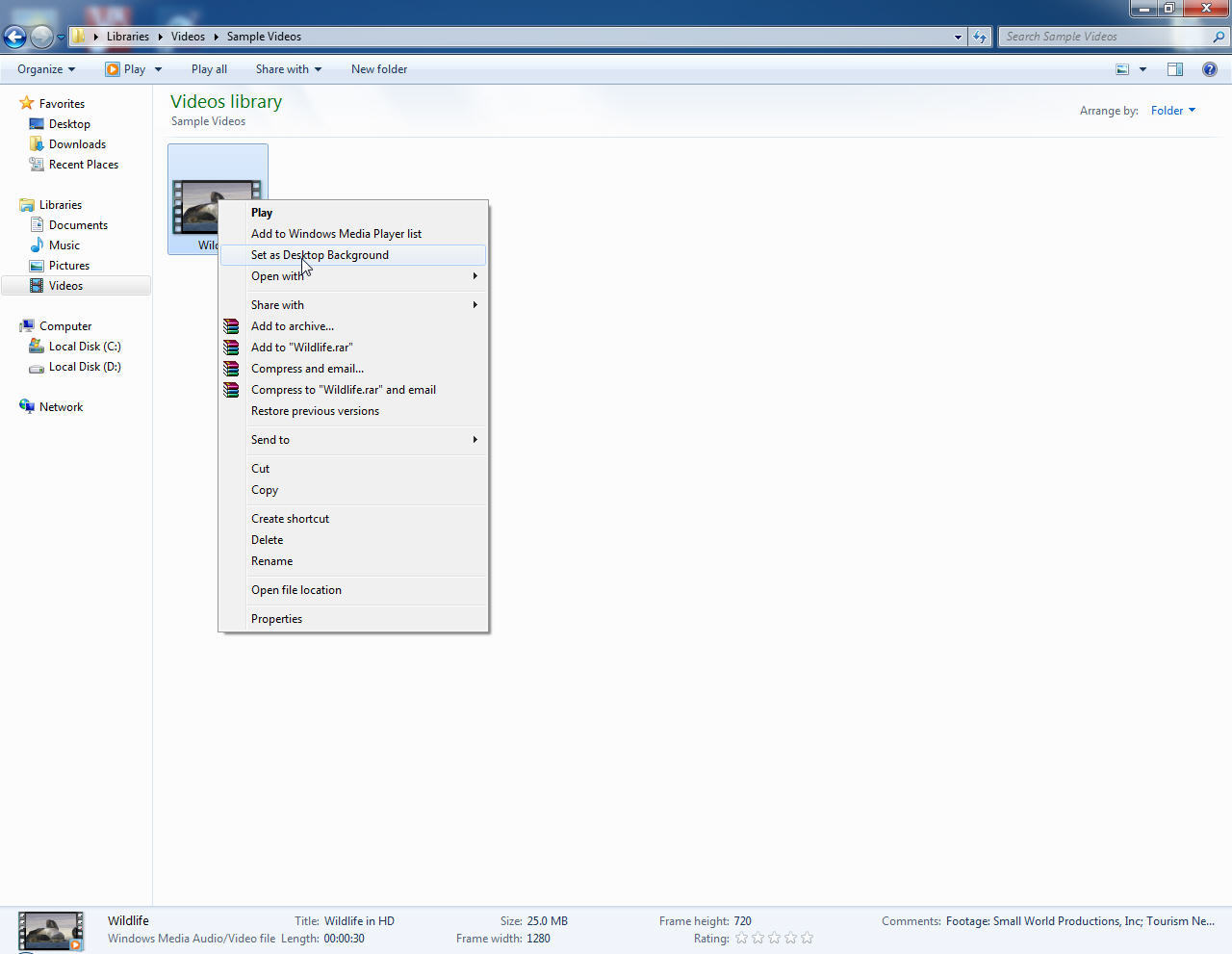Select the Music library in sidebar
1232x954 pixels.
pyautogui.click(x=64, y=245)
